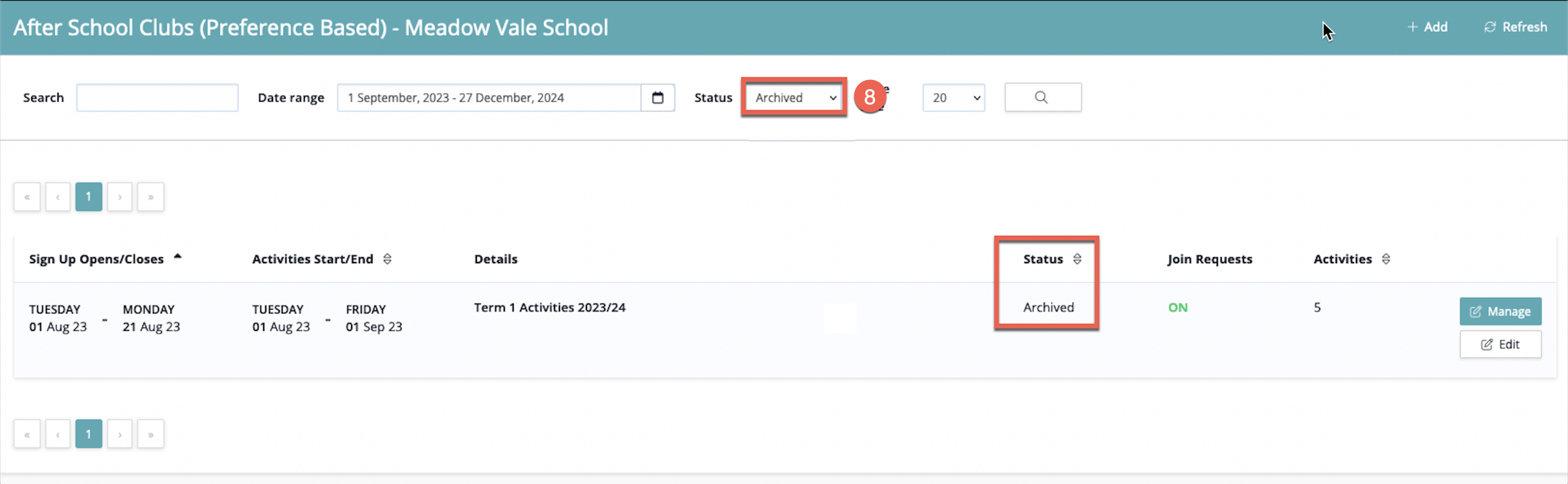Sort table by Status column
Viewport: 1568px width, 484px height.
1052,259
